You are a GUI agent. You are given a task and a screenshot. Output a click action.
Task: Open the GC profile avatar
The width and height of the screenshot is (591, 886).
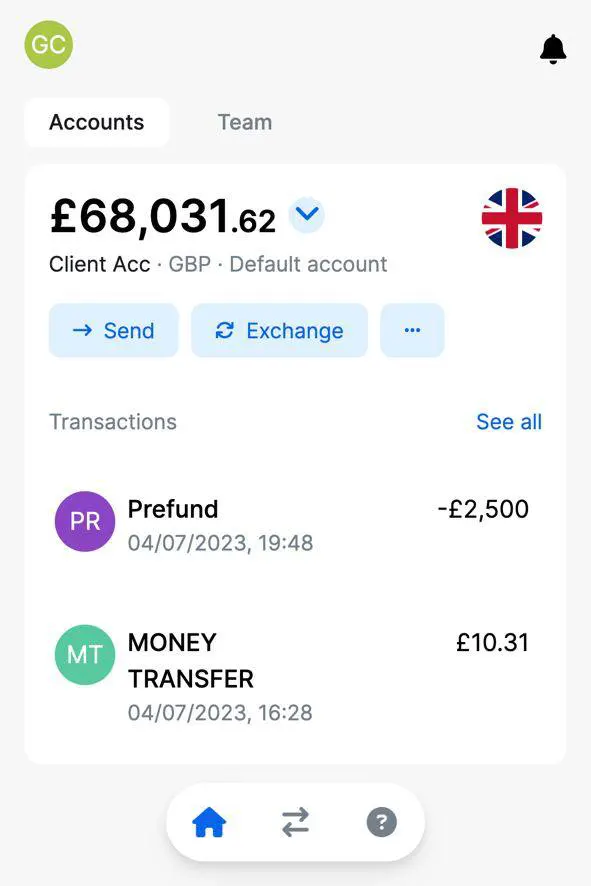49,45
